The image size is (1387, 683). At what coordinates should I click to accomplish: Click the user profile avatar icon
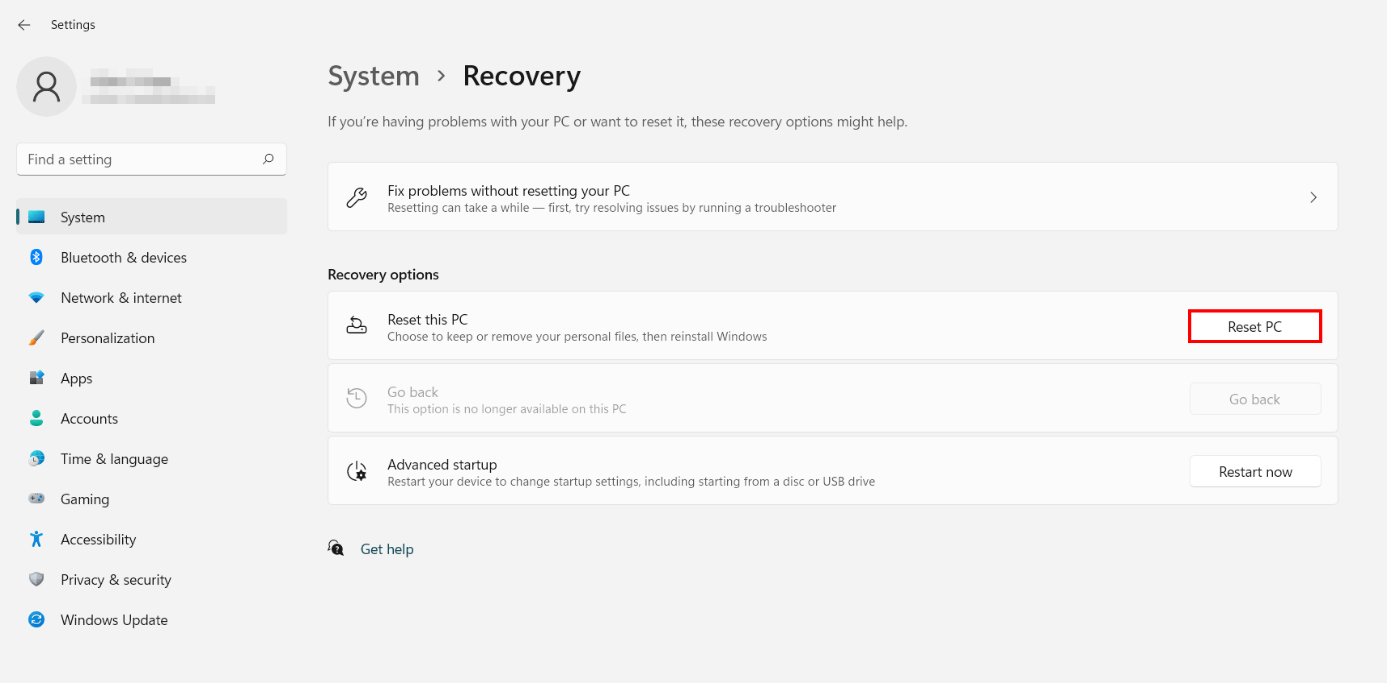[x=46, y=87]
